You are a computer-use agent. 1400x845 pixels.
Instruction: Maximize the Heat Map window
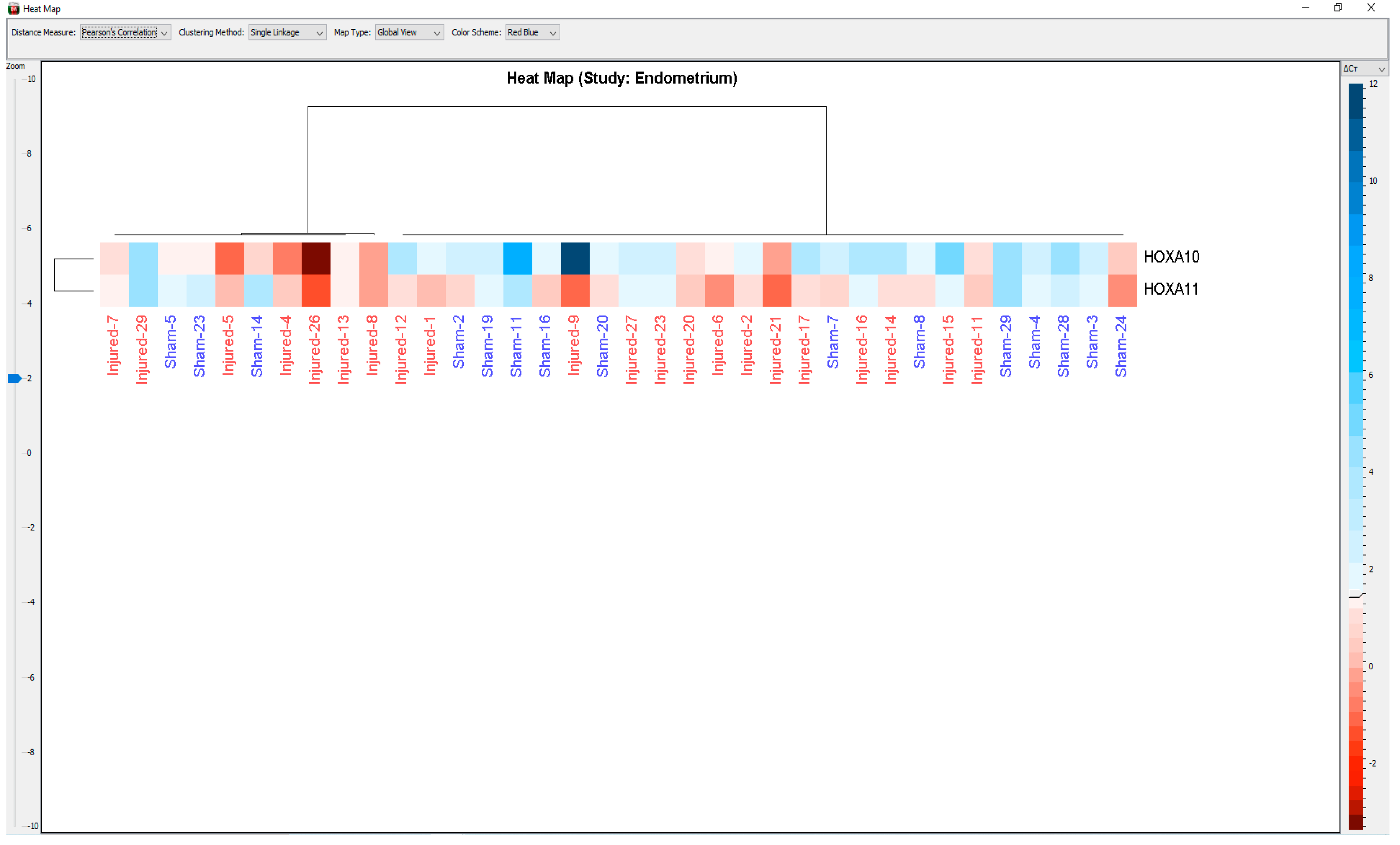[1338, 8]
